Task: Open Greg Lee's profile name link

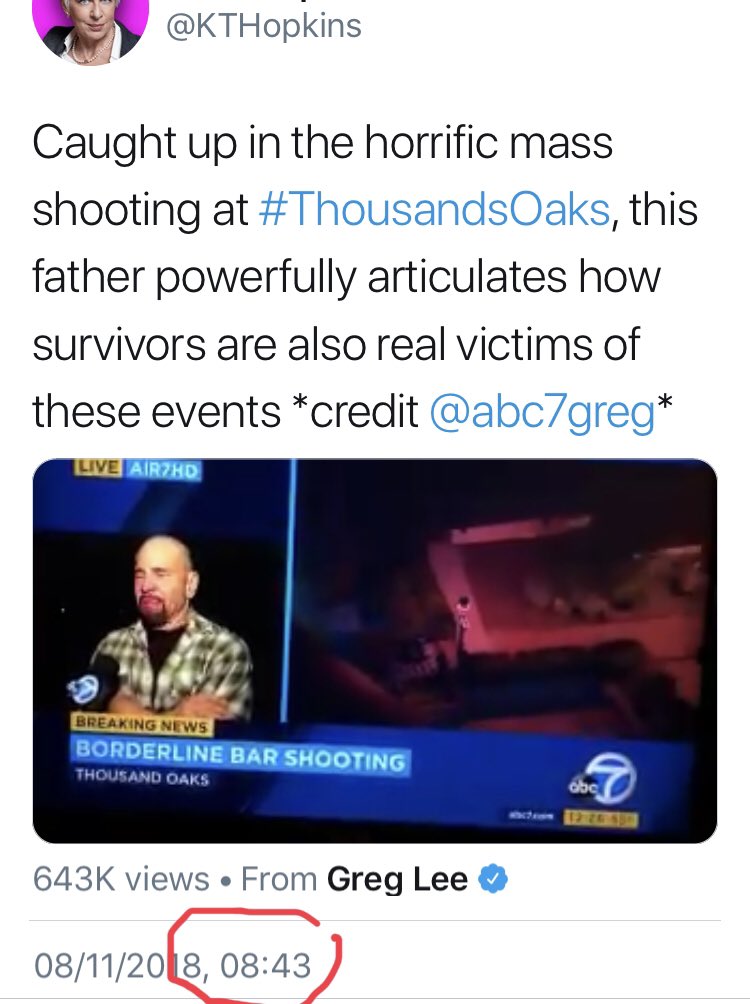Action: pos(397,879)
